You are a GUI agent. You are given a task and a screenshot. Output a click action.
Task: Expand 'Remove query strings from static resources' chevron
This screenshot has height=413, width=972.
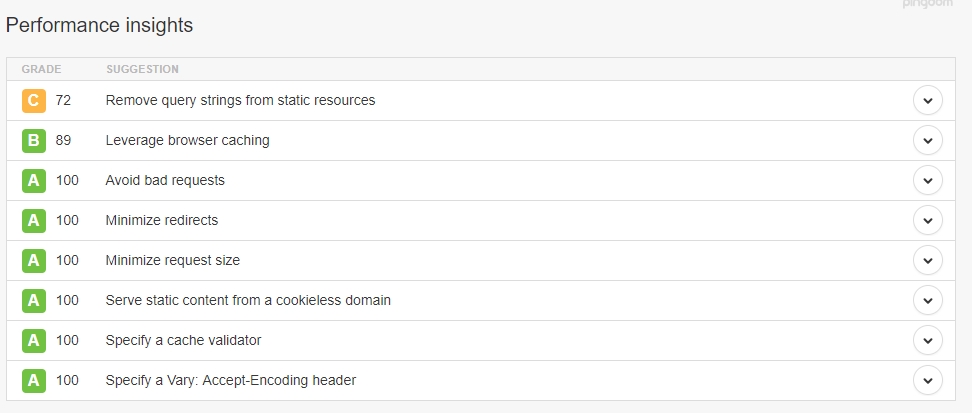tap(927, 100)
